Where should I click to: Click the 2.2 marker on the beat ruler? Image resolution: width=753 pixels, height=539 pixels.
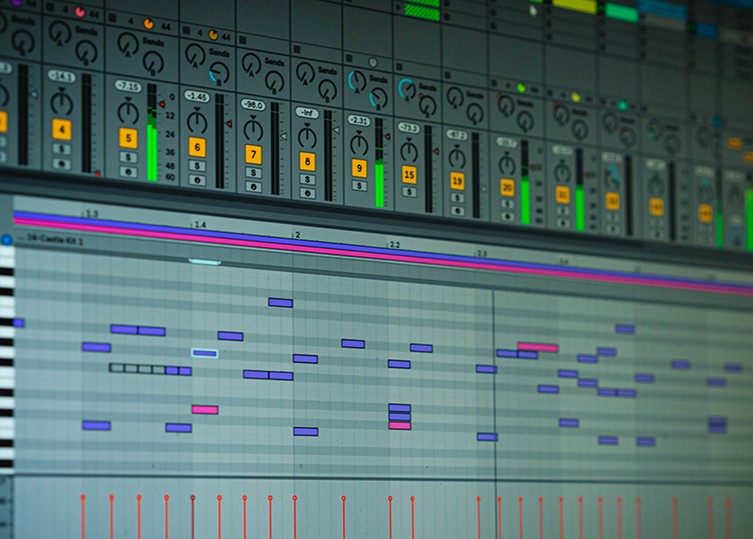click(x=394, y=245)
